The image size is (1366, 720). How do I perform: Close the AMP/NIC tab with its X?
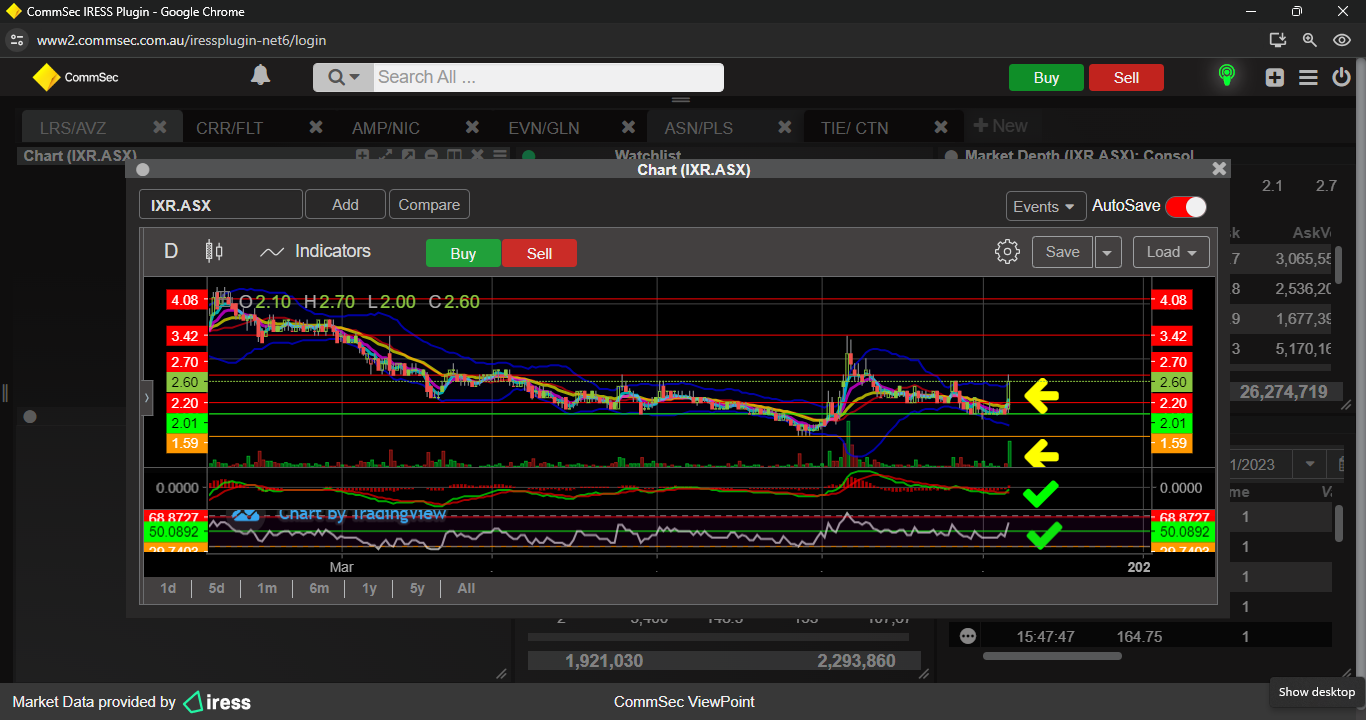click(x=473, y=127)
